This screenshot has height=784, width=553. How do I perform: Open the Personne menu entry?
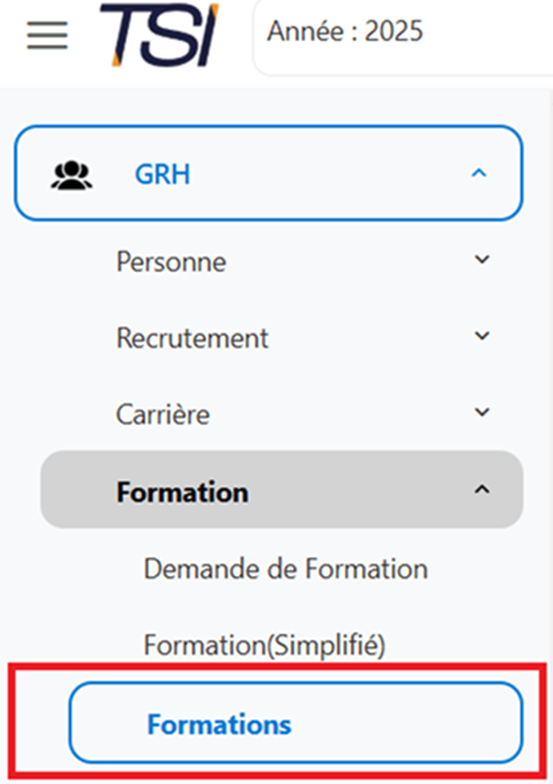click(x=171, y=262)
